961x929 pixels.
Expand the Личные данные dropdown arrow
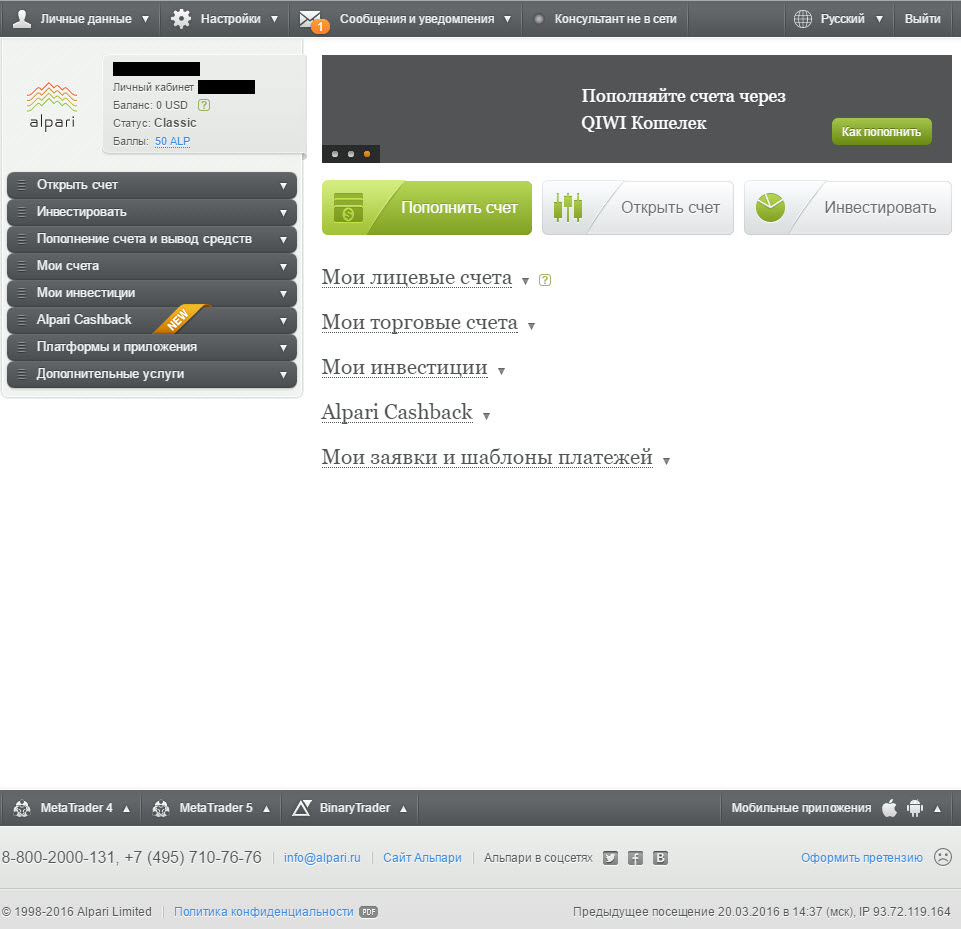click(x=145, y=19)
